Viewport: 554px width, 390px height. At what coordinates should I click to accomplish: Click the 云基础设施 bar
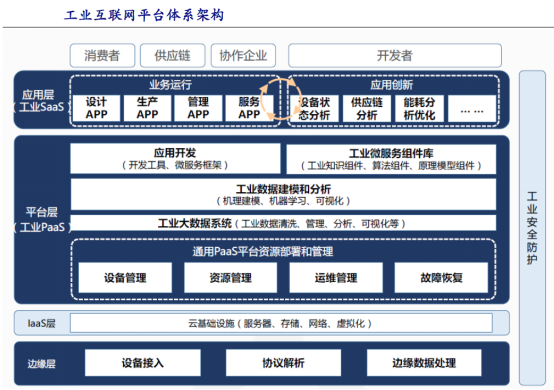281,323
